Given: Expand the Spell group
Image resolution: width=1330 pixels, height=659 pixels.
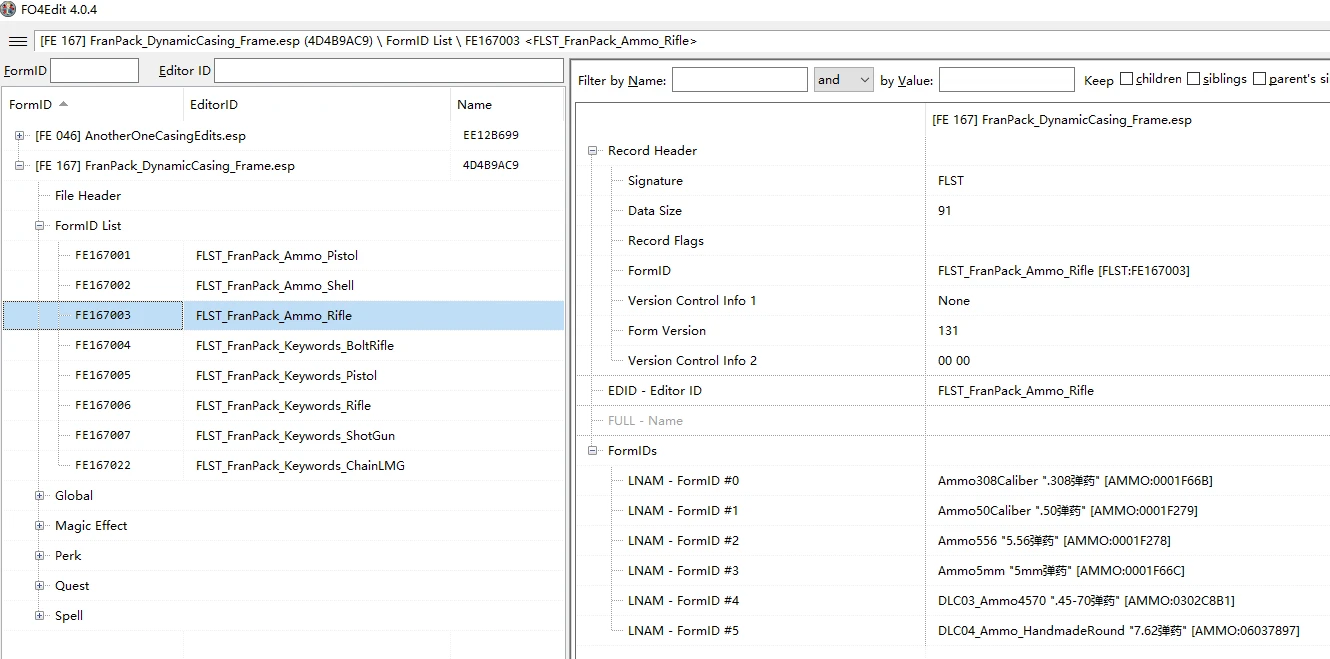Looking at the screenshot, I should pos(40,615).
